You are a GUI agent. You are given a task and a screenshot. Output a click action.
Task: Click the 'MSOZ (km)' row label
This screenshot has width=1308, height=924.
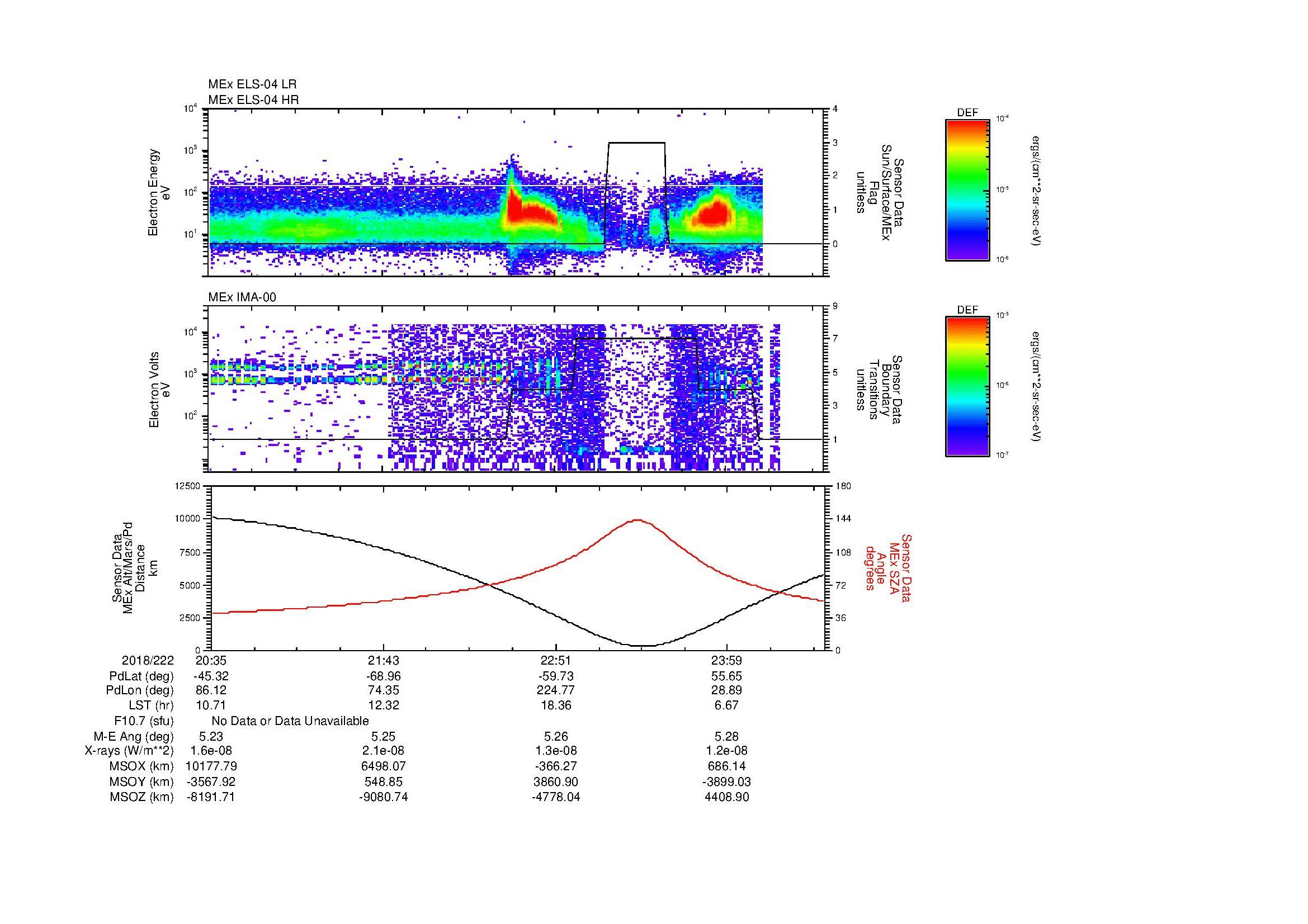(x=142, y=797)
